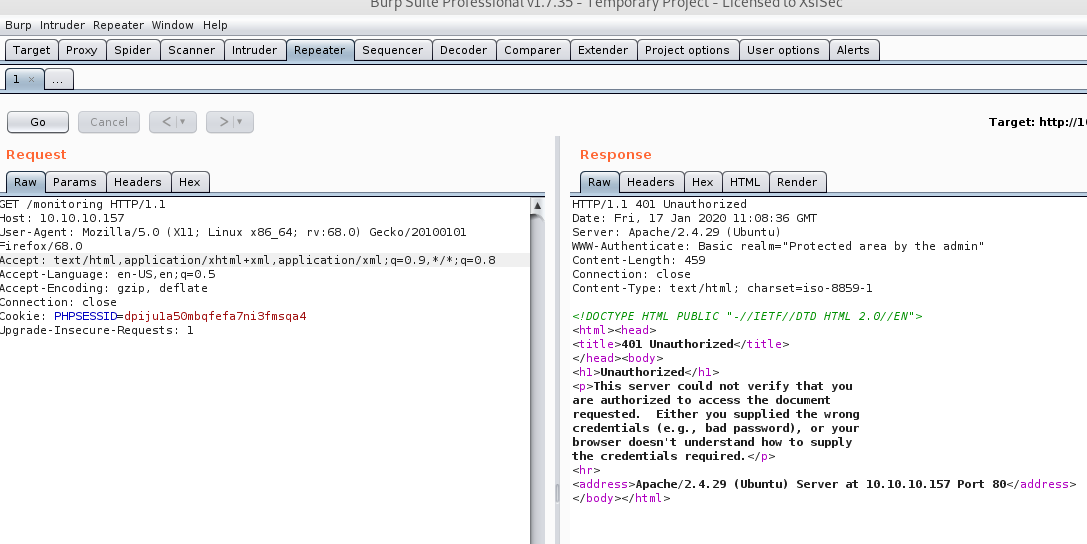Click the Host: 10.10.10.157 line
Viewport: 1087px width, 544px height.
click(x=62, y=218)
